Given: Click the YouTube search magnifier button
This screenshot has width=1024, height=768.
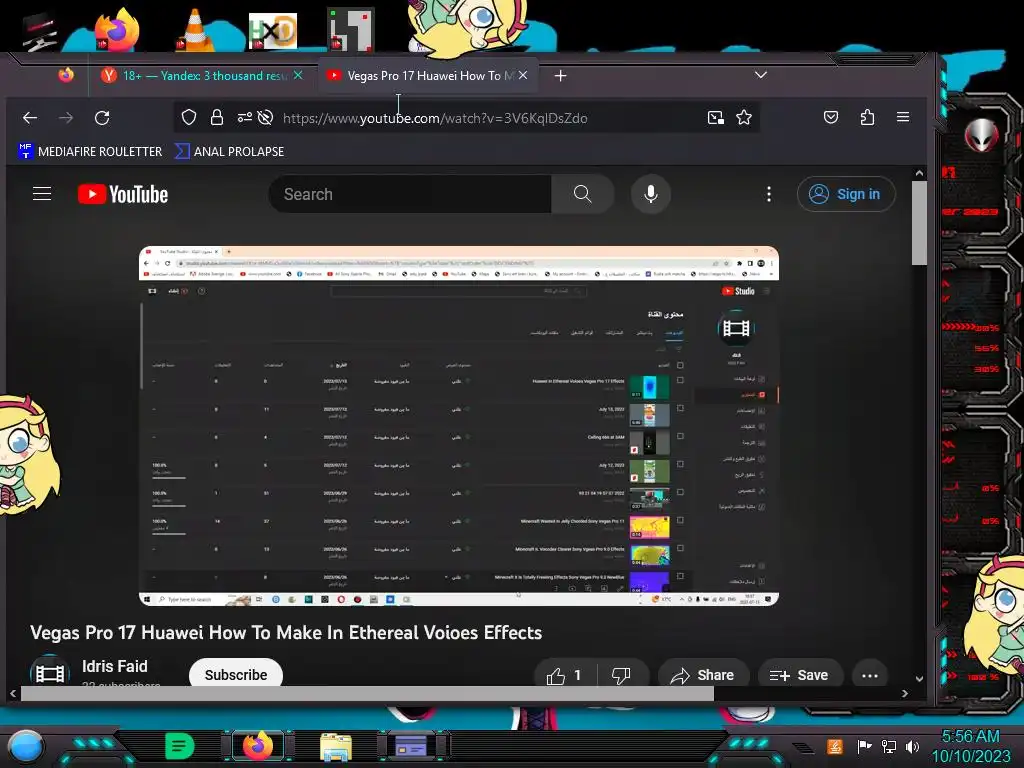Looking at the screenshot, I should click(x=583, y=194).
